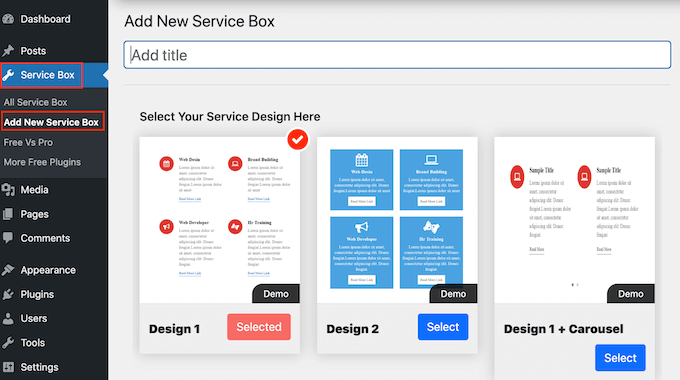
Task: Click the Dashboard gauge icon
Action: coord(8,19)
